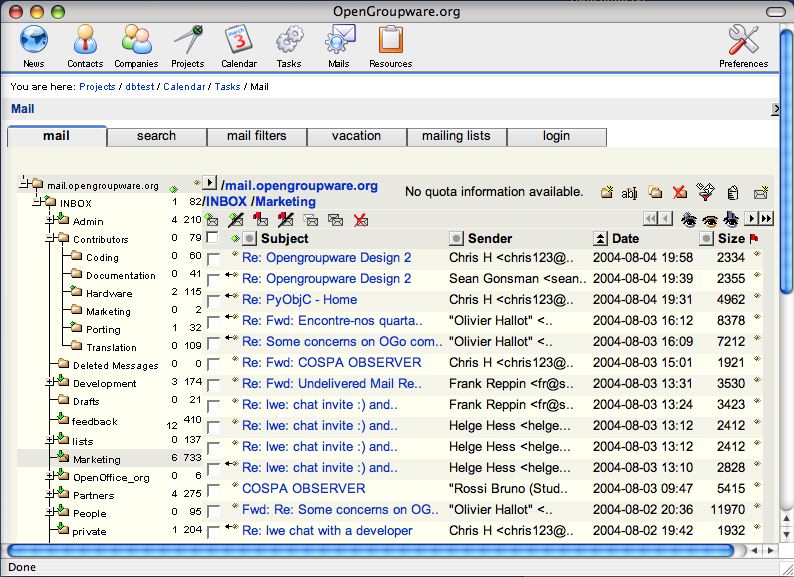Open the mailing lists tab
Image resolution: width=794 pixels, height=577 pixels.
click(x=456, y=136)
